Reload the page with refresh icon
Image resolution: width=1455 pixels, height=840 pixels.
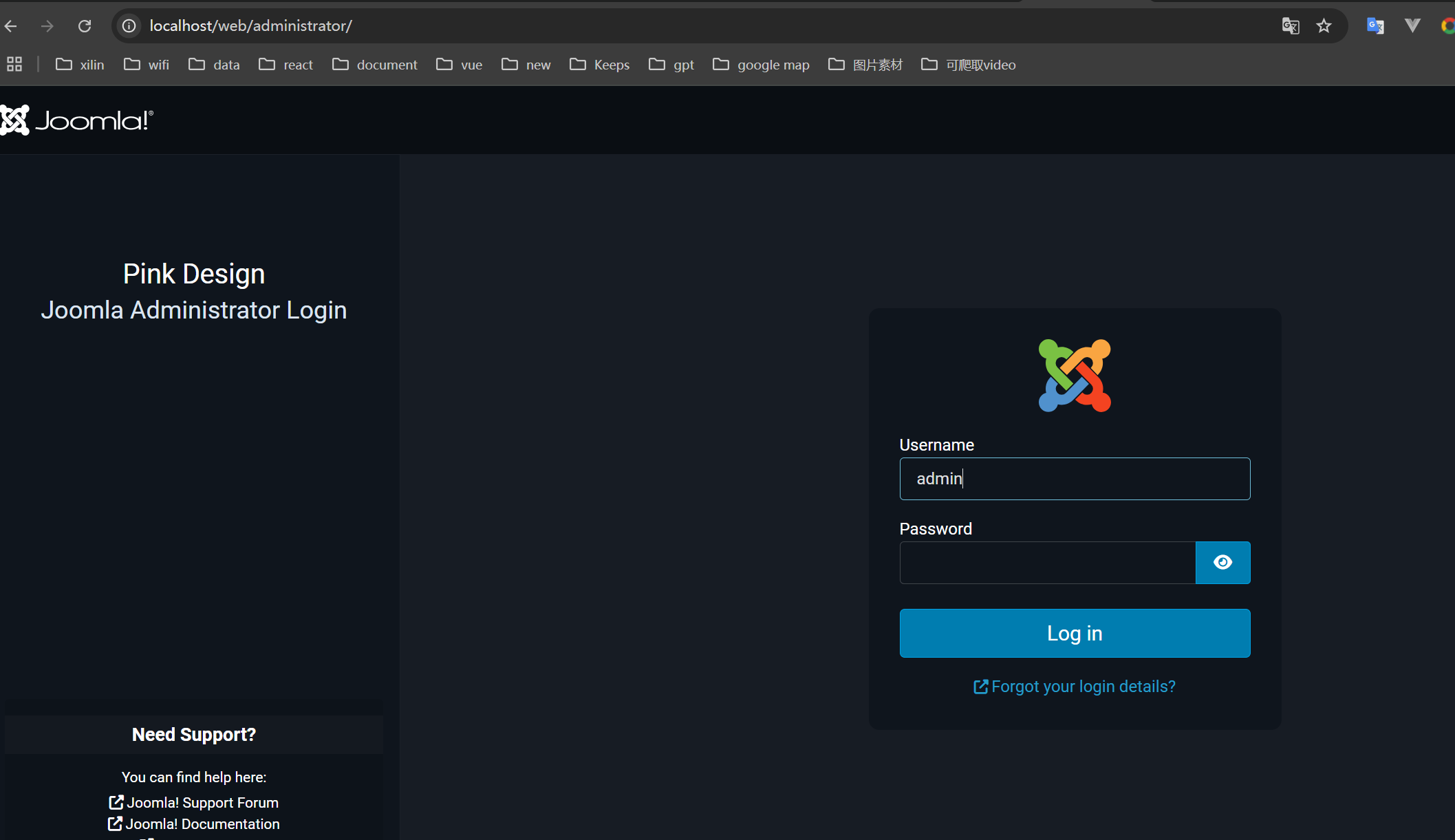point(85,26)
